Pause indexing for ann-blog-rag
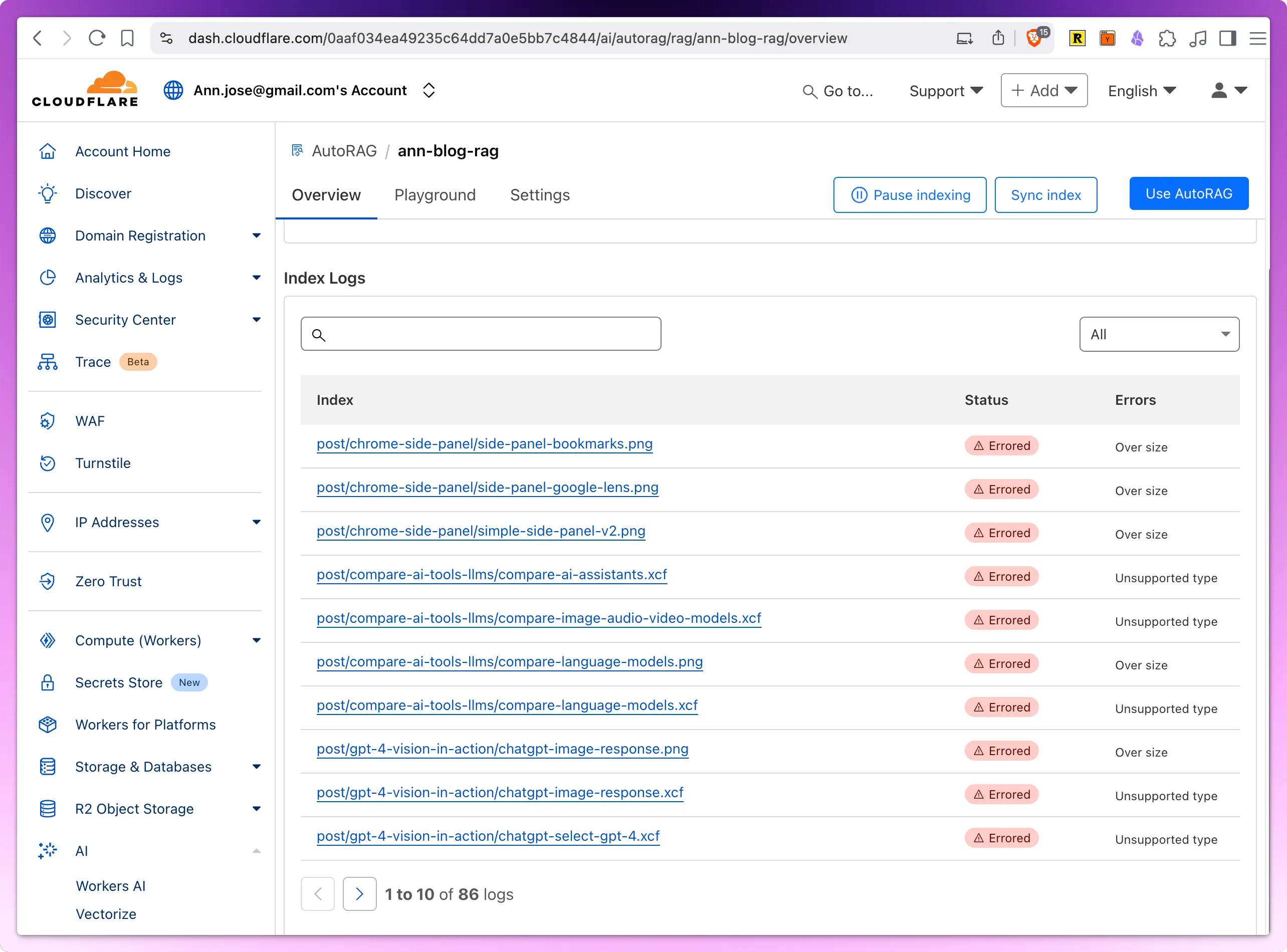The width and height of the screenshot is (1287, 952). click(910, 195)
